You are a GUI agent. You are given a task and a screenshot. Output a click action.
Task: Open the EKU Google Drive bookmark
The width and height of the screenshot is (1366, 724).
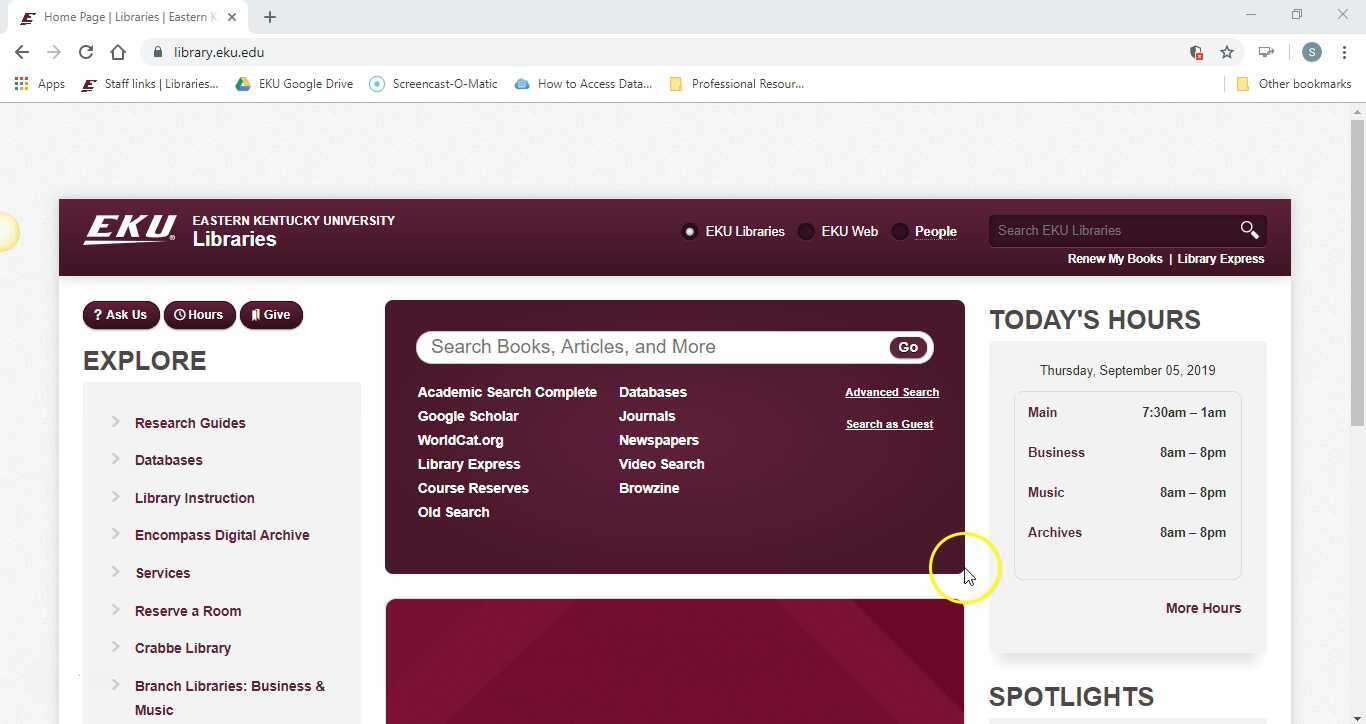click(x=294, y=84)
